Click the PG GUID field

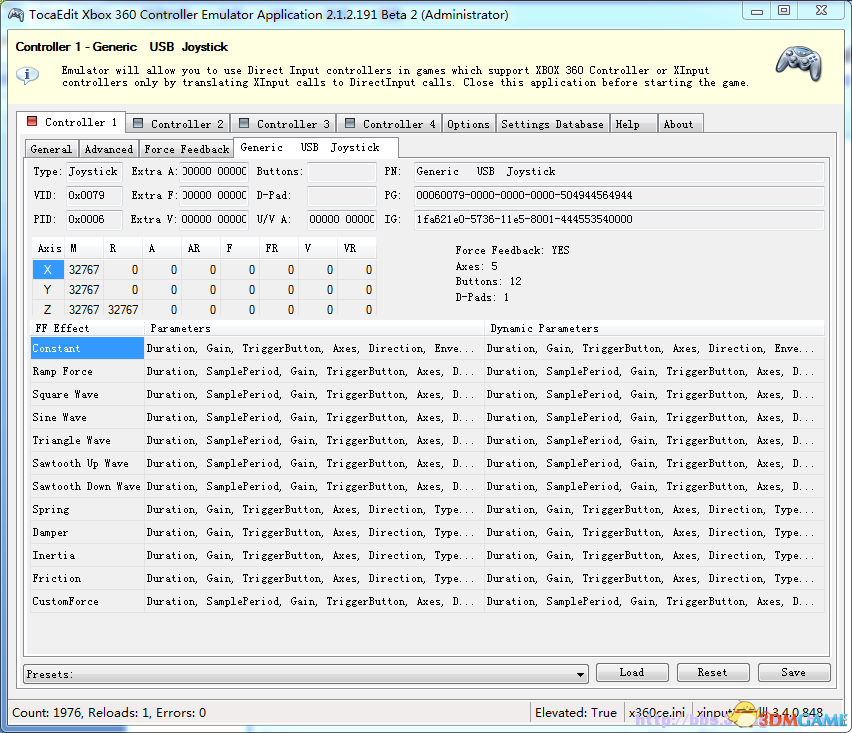click(x=619, y=196)
